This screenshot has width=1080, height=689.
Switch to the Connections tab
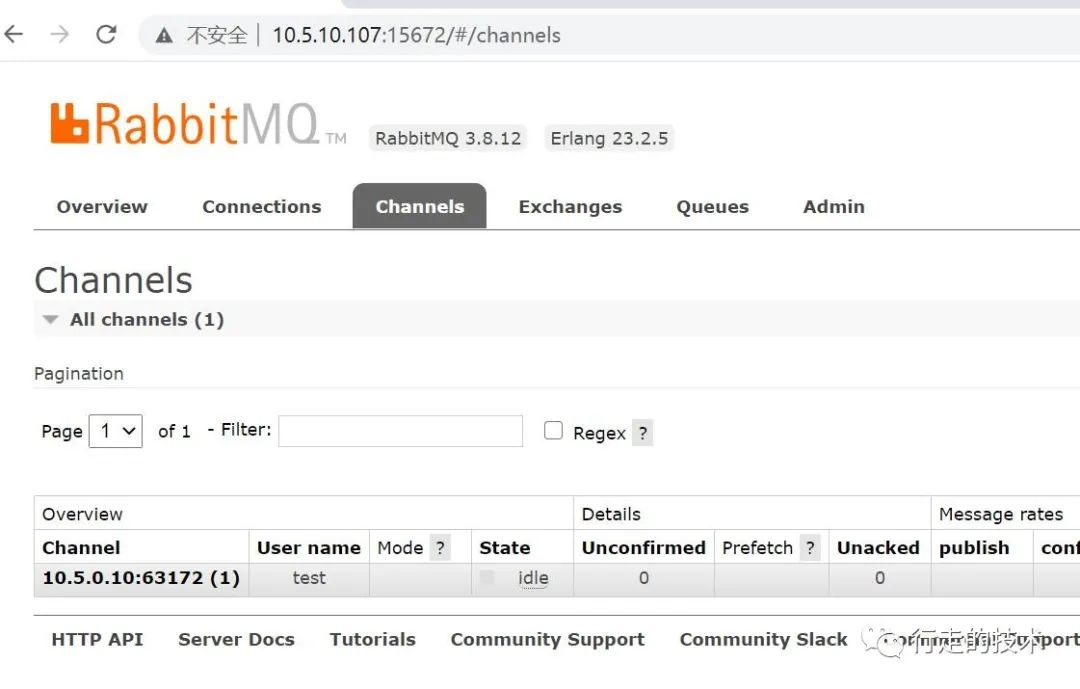pyautogui.click(x=262, y=207)
